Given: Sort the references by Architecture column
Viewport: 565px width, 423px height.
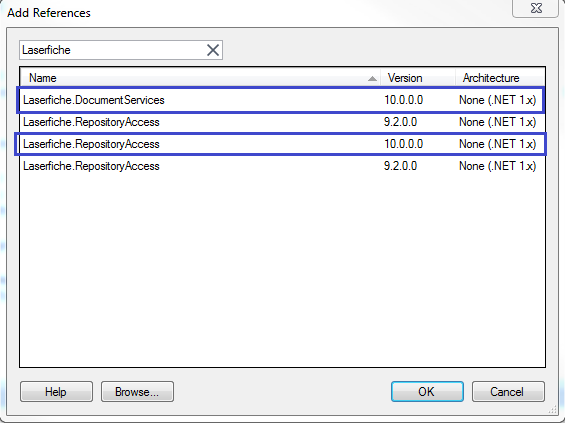Looking at the screenshot, I should [x=499, y=78].
